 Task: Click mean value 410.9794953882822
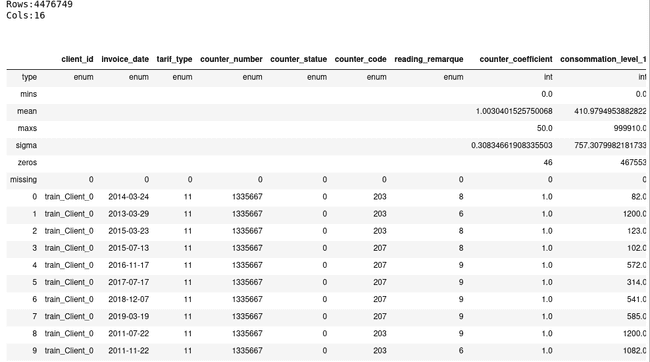pyautogui.click(x=610, y=111)
